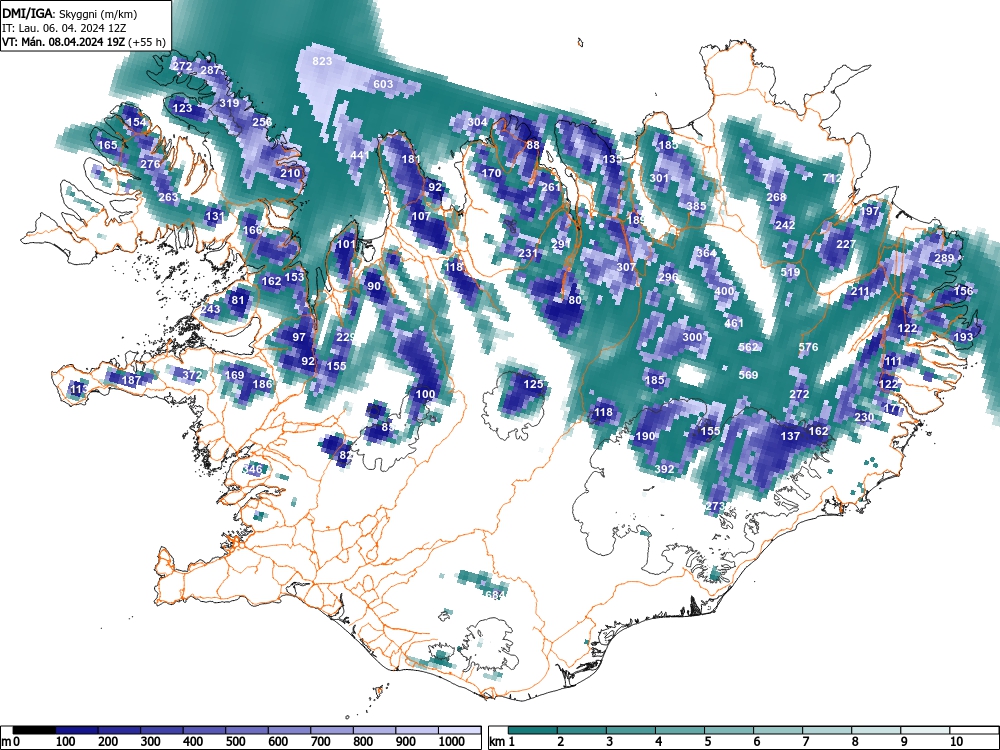
Task: Click the map number 441
Action: click(360, 155)
